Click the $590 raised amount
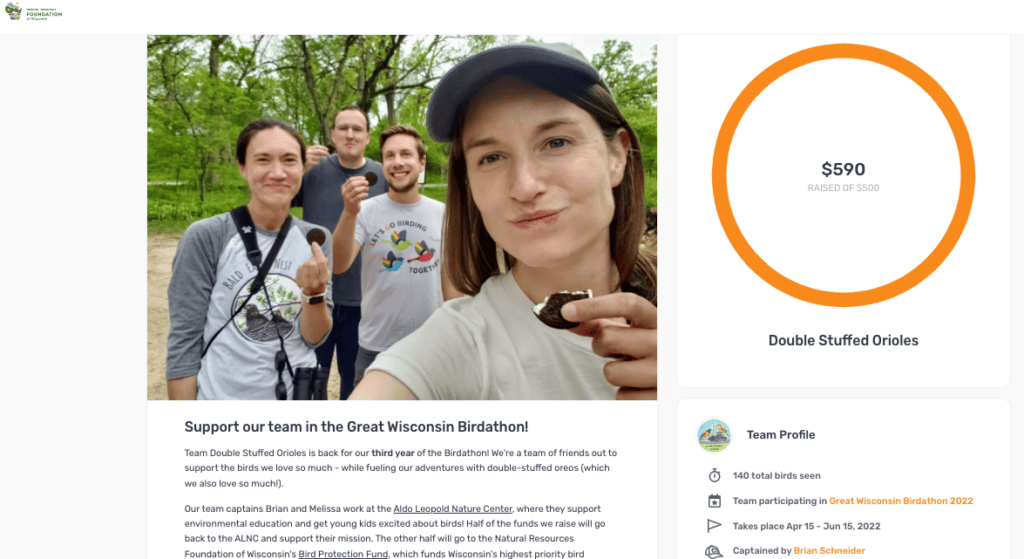This screenshot has width=1024, height=559. pos(843,169)
